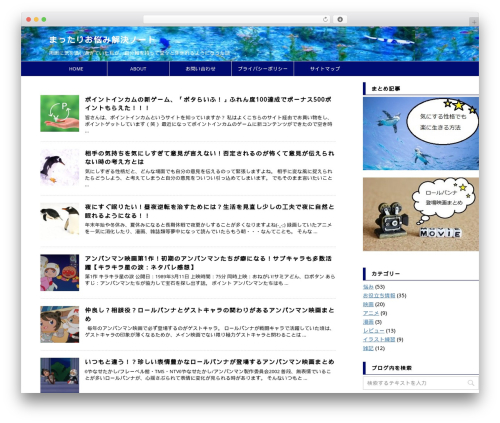Open the ABOUT menu item
Viewport: 500px width, 423px height.
pyautogui.click(x=138, y=69)
